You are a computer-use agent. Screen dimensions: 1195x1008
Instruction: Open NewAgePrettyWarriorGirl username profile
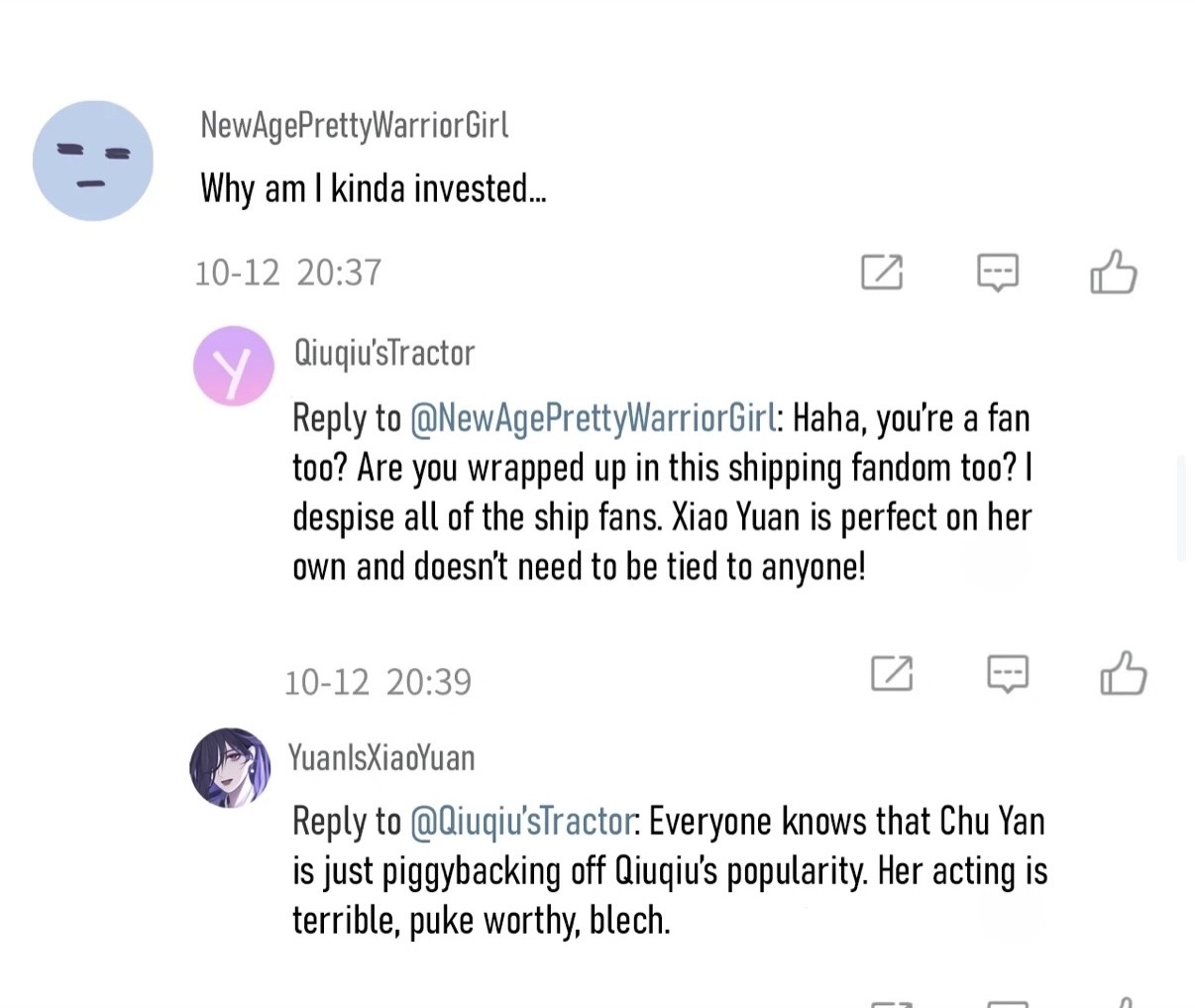[354, 126]
